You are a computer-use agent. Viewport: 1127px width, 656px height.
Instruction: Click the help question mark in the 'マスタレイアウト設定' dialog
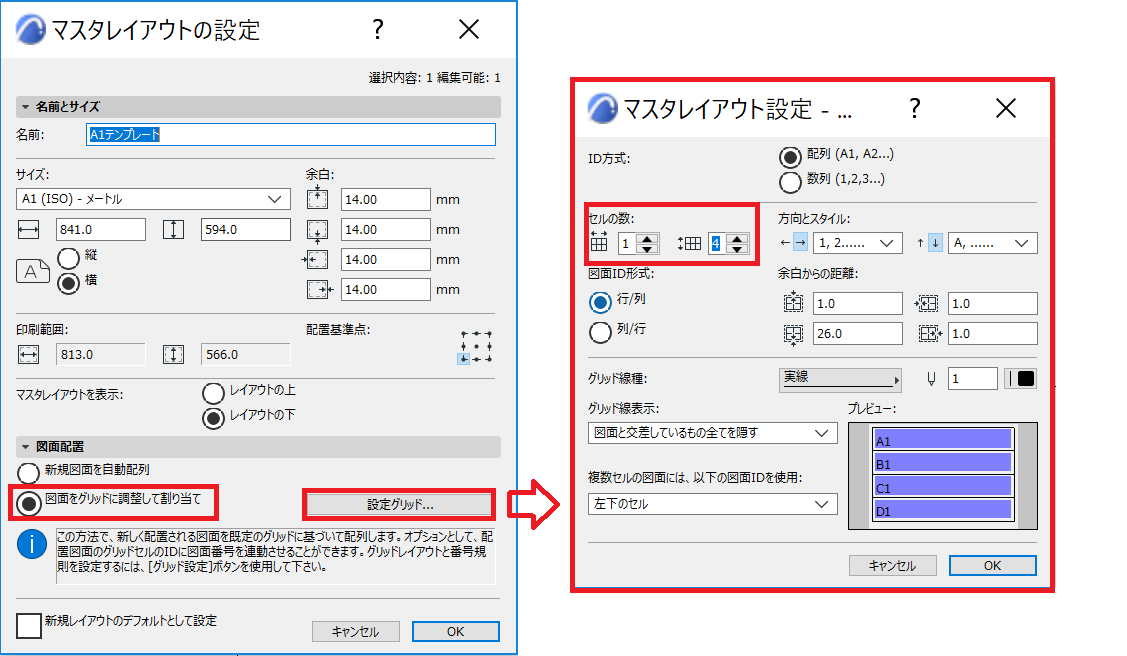point(914,108)
